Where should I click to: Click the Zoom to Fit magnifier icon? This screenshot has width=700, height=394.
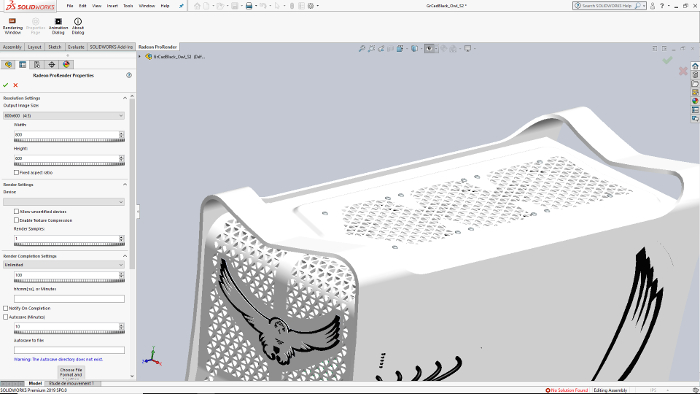click(x=362, y=48)
